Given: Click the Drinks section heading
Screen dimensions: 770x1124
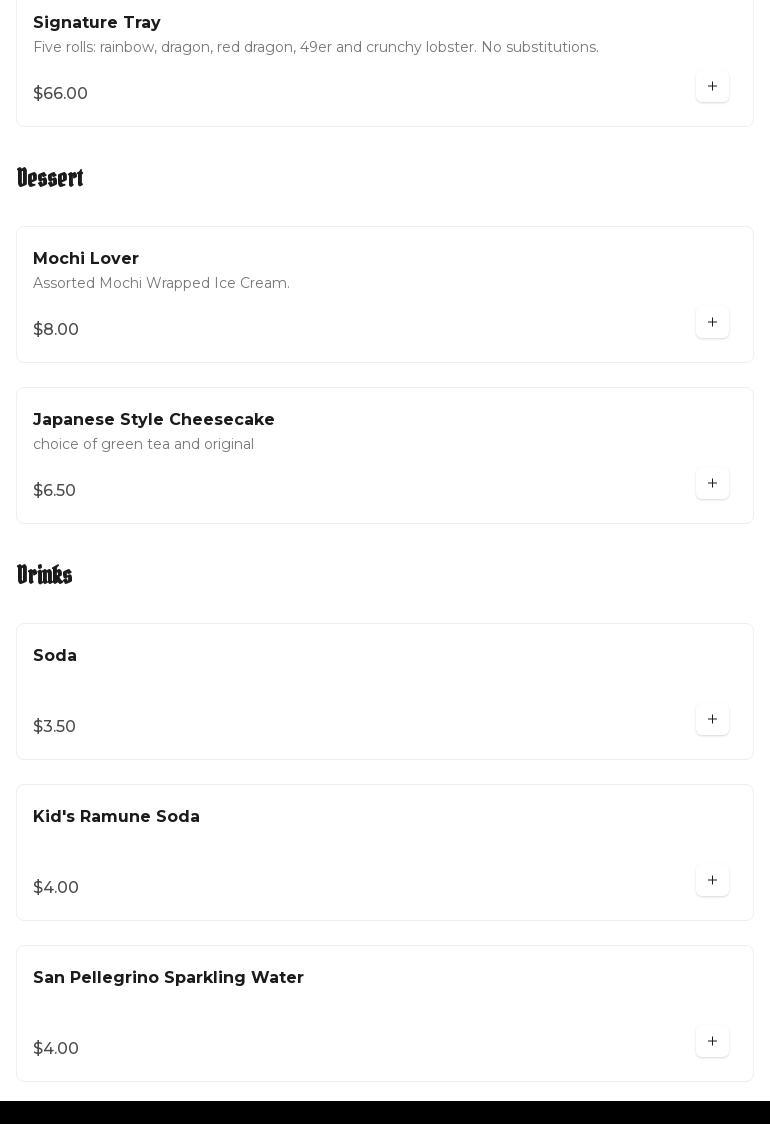Looking at the screenshot, I should (x=45, y=575).
